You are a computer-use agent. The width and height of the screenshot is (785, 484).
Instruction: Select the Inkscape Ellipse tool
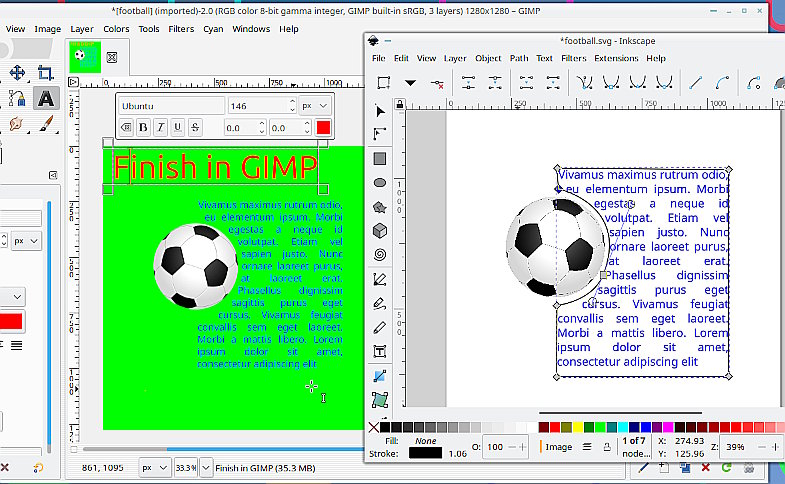click(x=380, y=183)
